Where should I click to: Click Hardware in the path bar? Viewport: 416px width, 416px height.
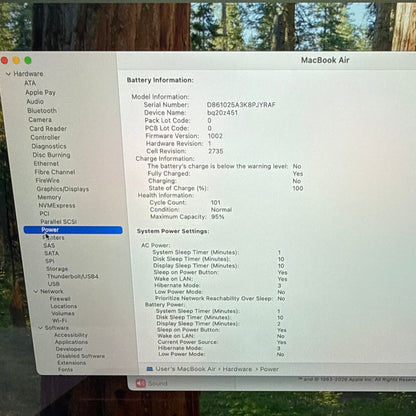tap(237, 369)
